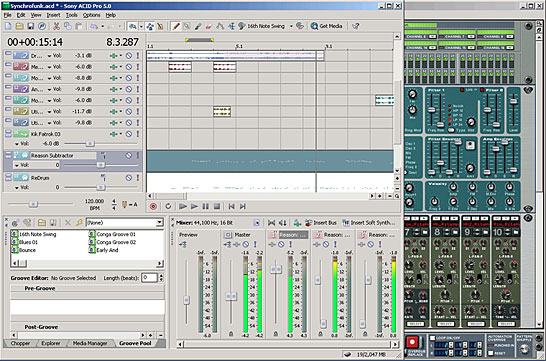Image resolution: width=546 pixels, height=361 pixels.
Task: Click the Open folder icon in toolbar
Action: coord(20,26)
